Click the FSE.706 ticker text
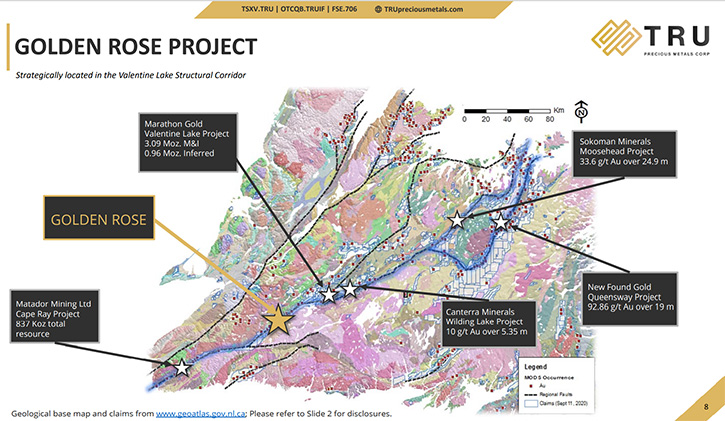Image resolution: width=725 pixels, height=421 pixels. point(344,9)
